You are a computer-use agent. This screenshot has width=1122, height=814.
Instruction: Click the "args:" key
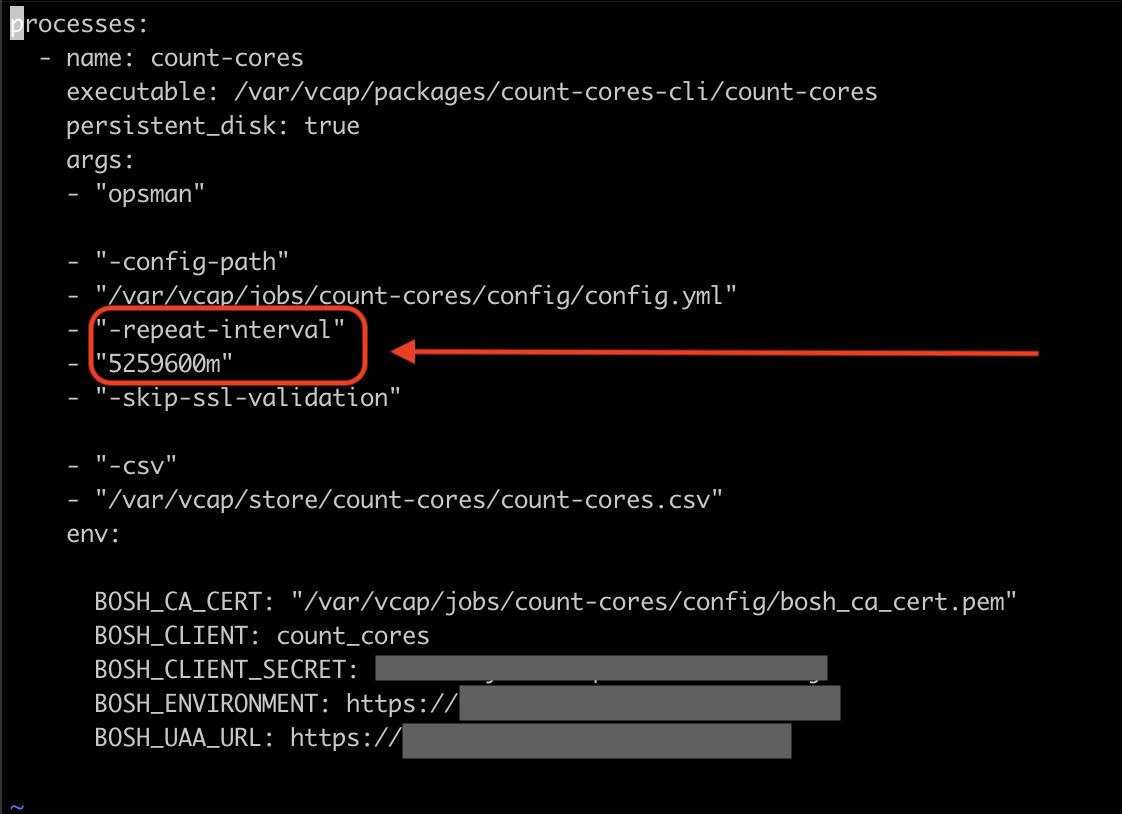[x=100, y=160]
